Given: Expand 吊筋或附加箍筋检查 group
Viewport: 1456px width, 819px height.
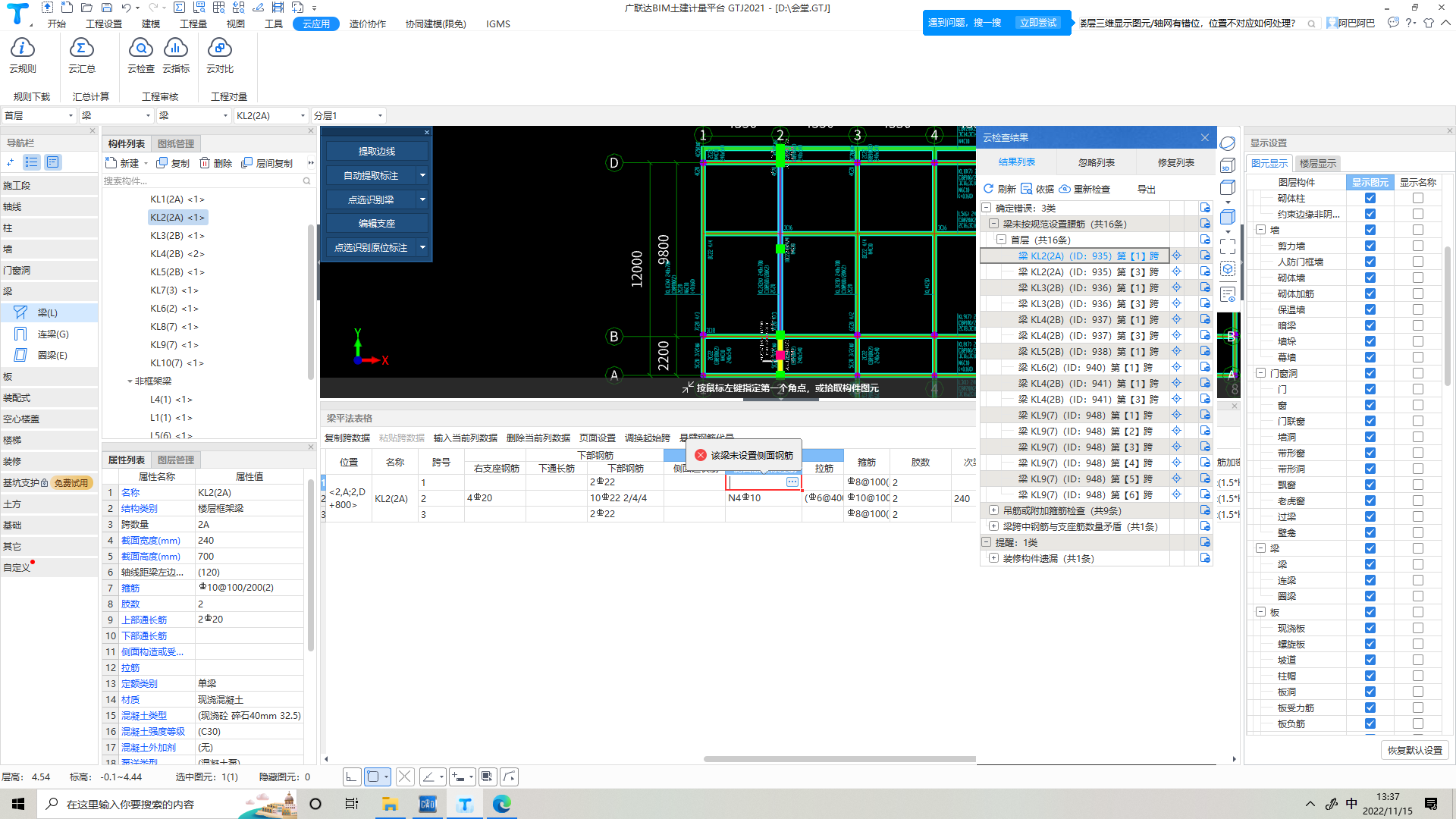Looking at the screenshot, I should (x=993, y=510).
